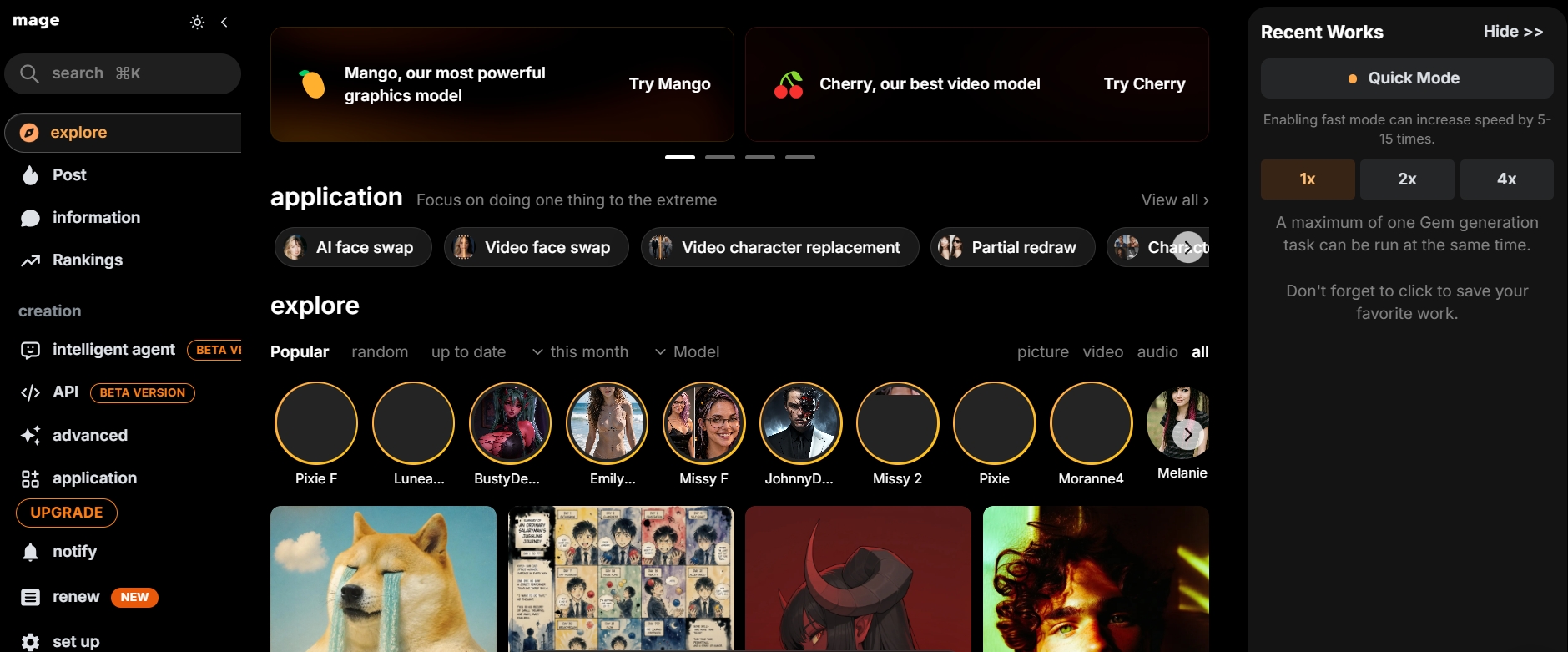Expand the "this month" time filter dropdown
Screen dimensions: 1568x652
click(x=581, y=352)
